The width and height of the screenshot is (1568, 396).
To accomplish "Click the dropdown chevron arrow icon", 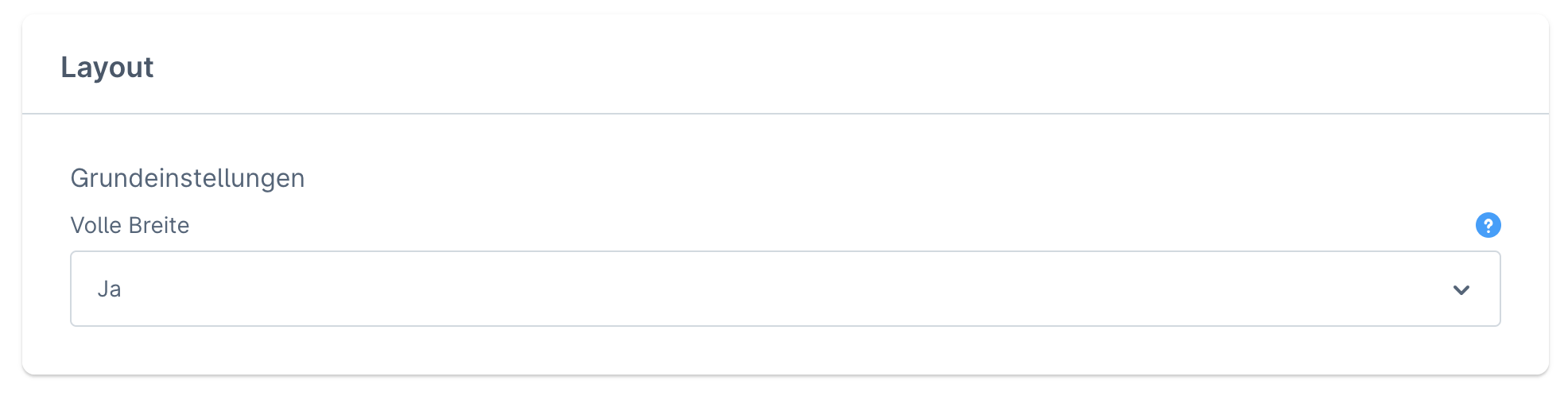I will pyautogui.click(x=1461, y=289).
